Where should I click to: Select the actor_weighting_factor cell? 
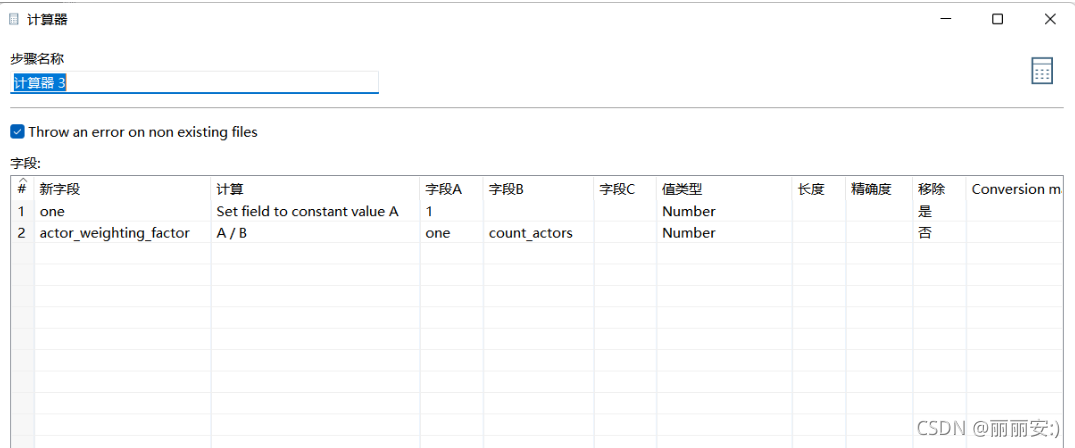(x=123, y=233)
